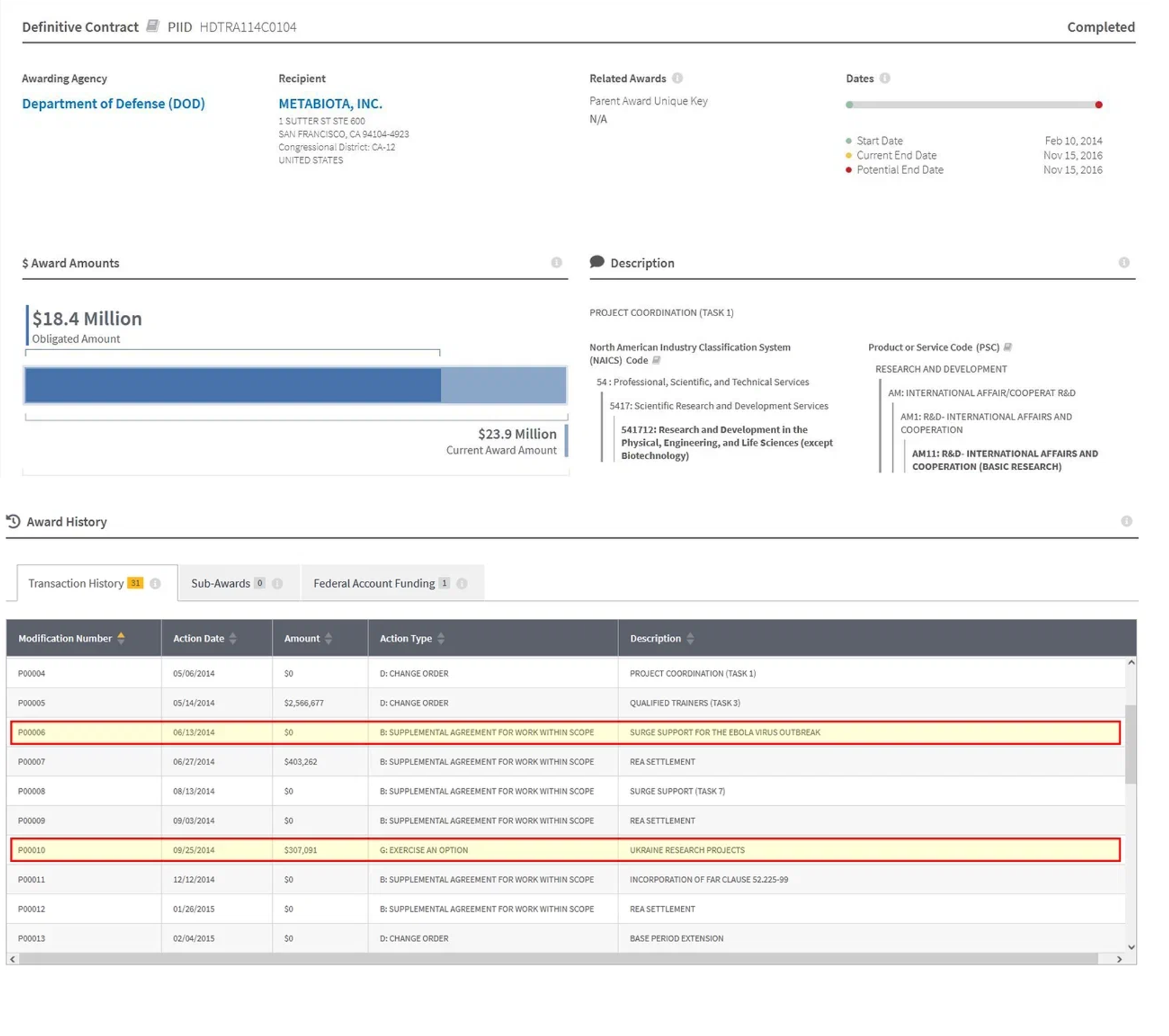Click the info icon on Transaction History tab
Image resolution: width=1169 pixels, height=1036 pixels.
[155, 583]
